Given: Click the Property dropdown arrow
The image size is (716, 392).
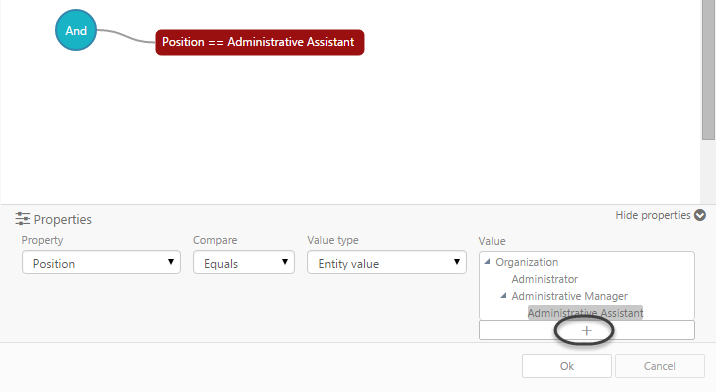Looking at the screenshot, I should (171, 262).
